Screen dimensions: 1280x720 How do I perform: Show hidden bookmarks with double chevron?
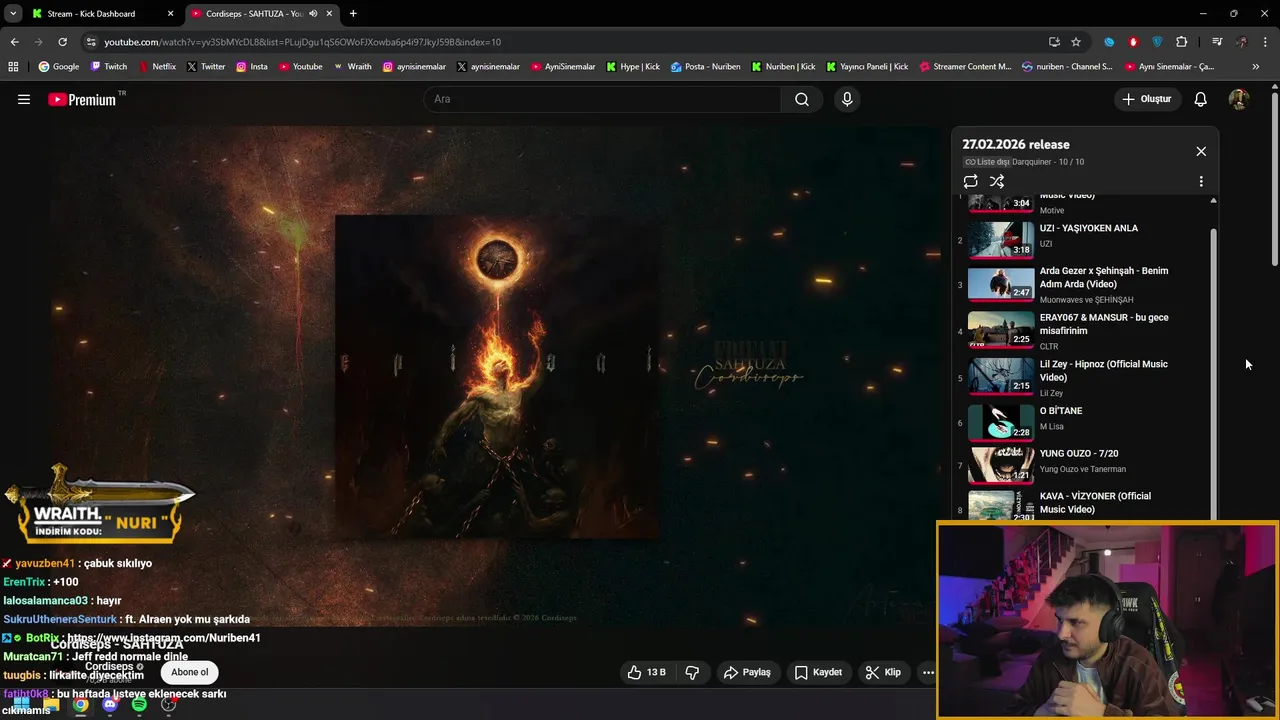[1256, 67]
